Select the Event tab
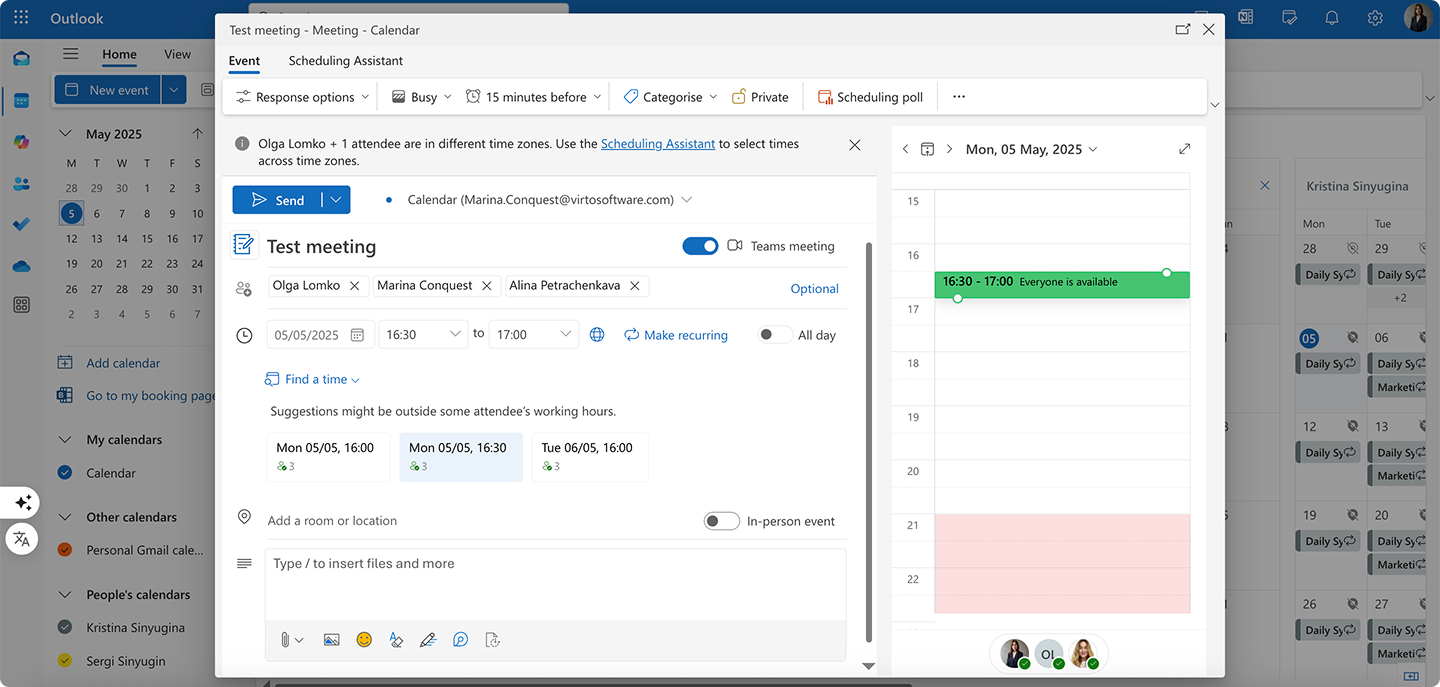This screenshot has height=687, width=1440. pyautogui.click(x=244, y=61)
